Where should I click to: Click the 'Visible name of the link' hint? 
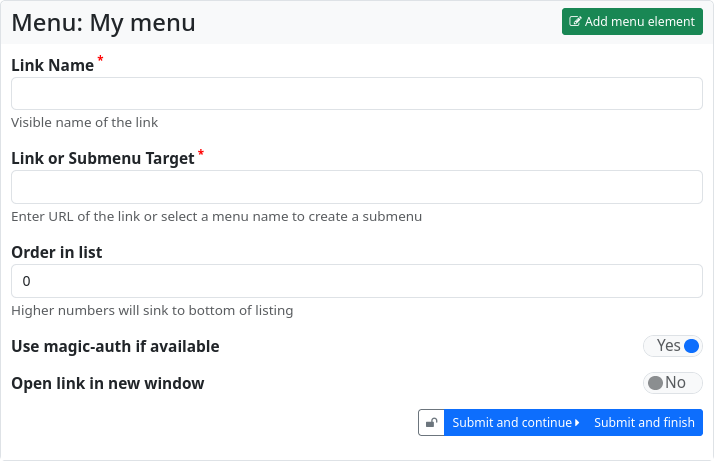85,123
